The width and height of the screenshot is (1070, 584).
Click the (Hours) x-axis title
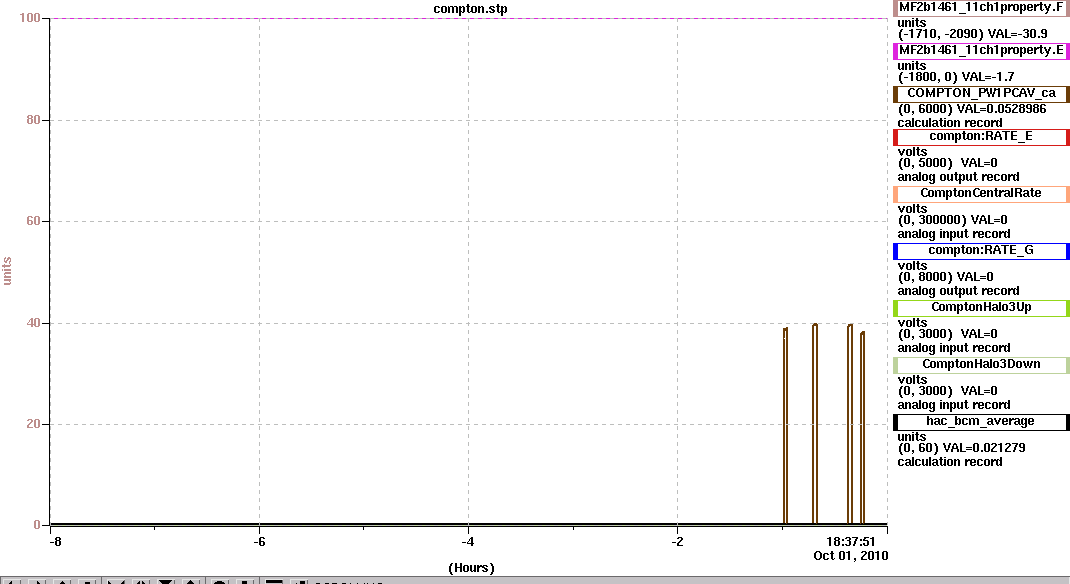471,568
